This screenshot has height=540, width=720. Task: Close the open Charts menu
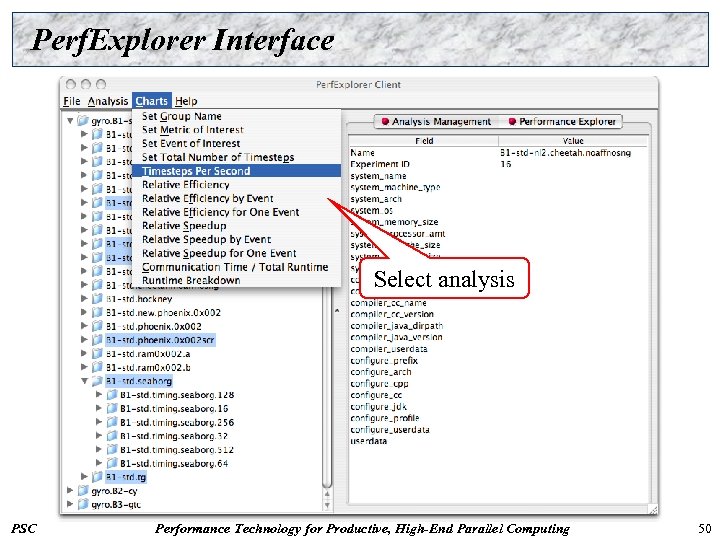(152, 101)
